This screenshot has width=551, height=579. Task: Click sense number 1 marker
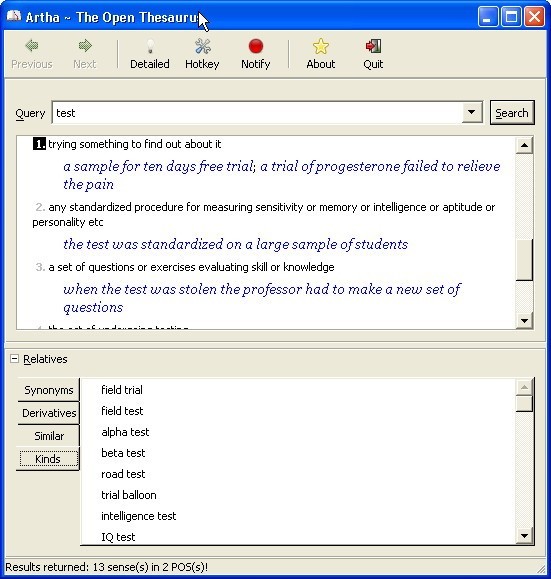39,144
